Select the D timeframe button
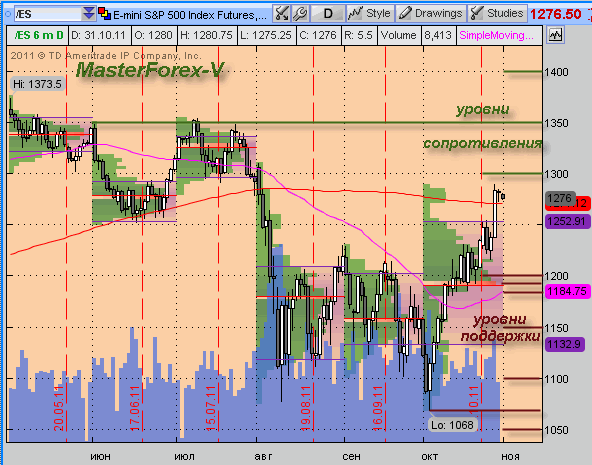This screenshot has height=465, width=592. [327, 14]
